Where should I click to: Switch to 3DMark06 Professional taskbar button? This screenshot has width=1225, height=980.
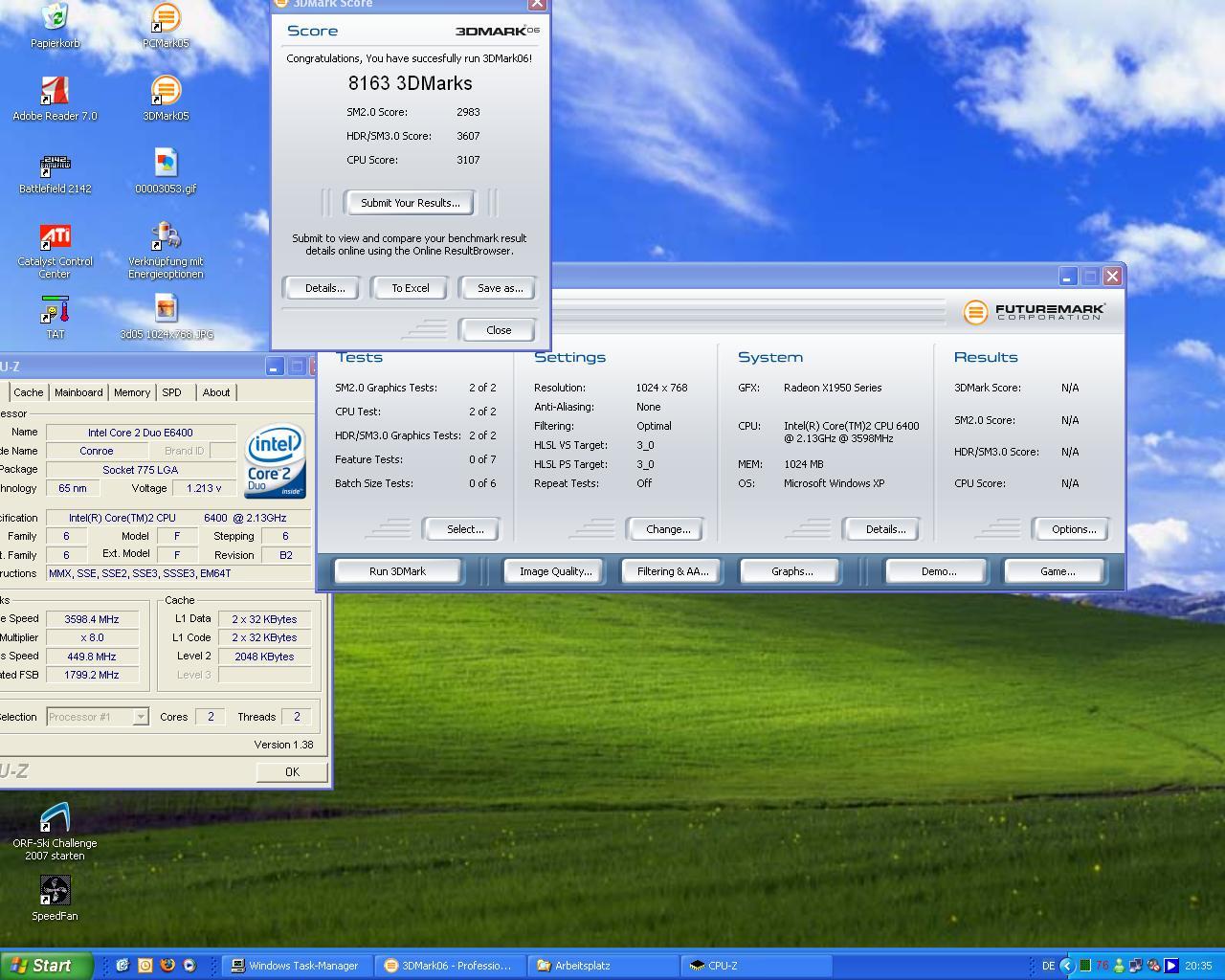tap(450, 966)
